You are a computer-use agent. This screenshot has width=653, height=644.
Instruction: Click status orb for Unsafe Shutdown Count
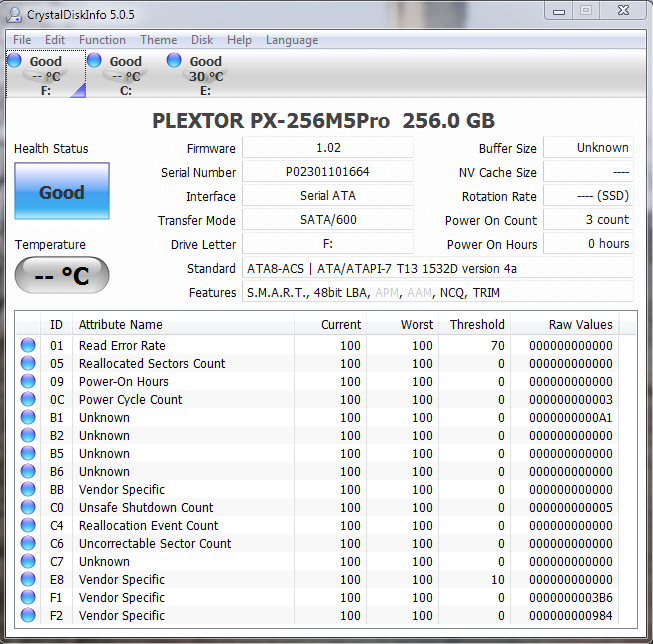28,508
